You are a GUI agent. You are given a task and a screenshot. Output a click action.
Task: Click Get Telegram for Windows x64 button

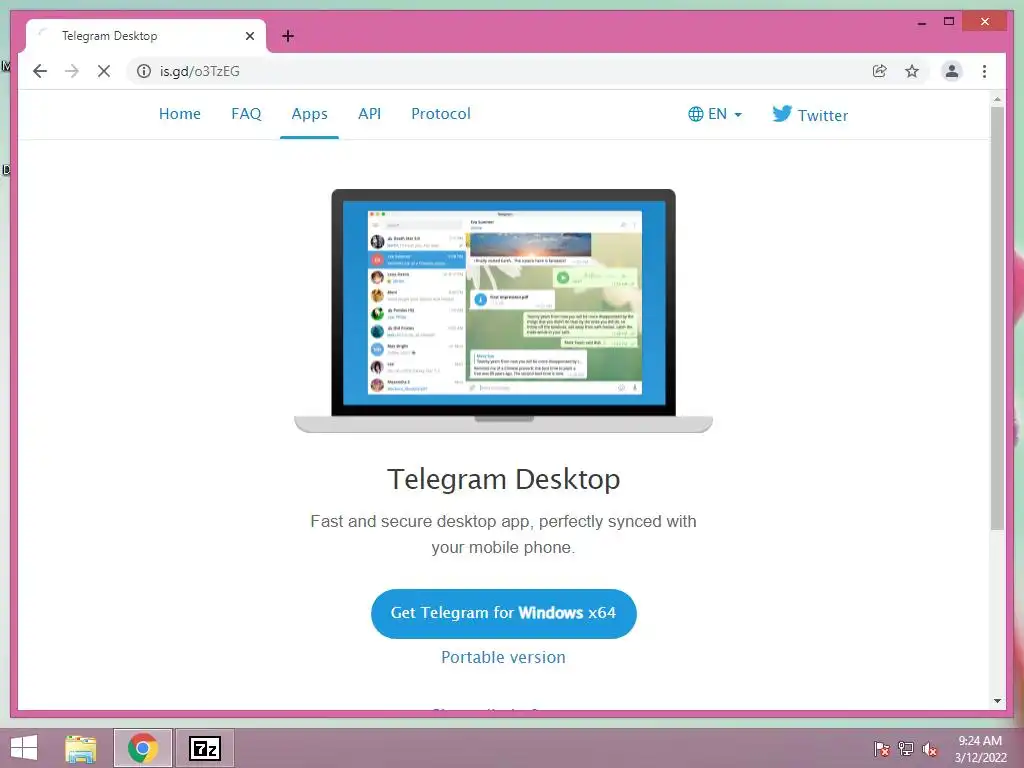pyautogui.click(x=504, y=613)
